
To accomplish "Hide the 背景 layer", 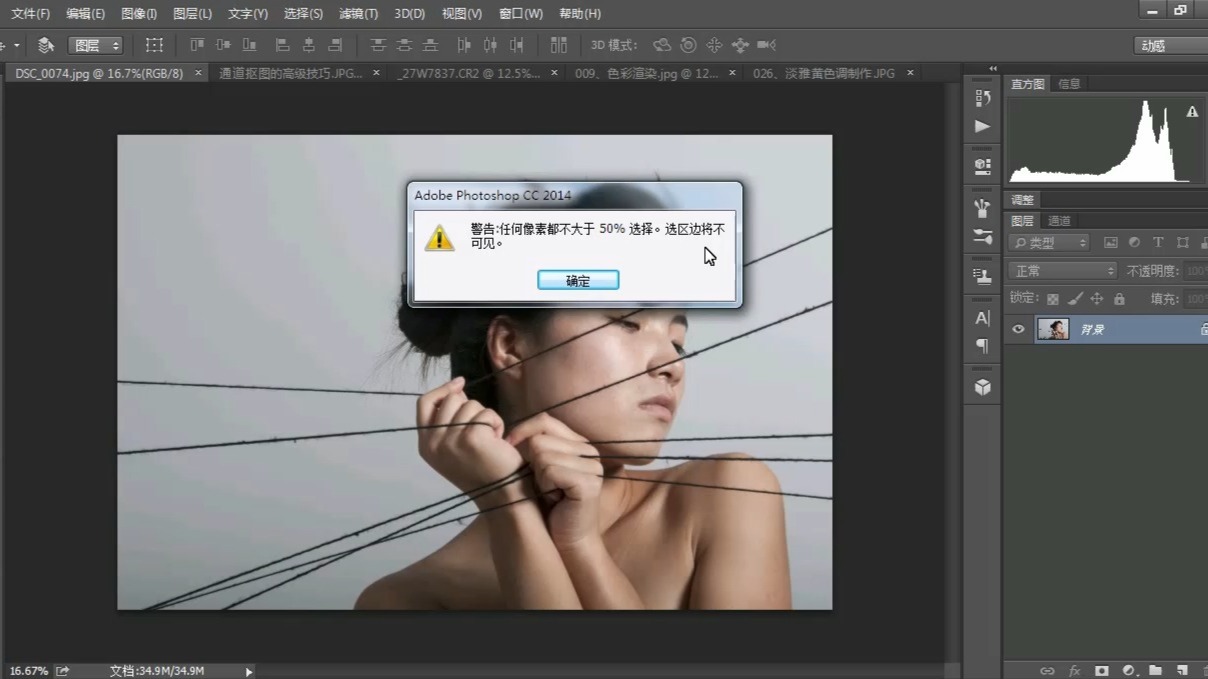I will coord(1018,329).
